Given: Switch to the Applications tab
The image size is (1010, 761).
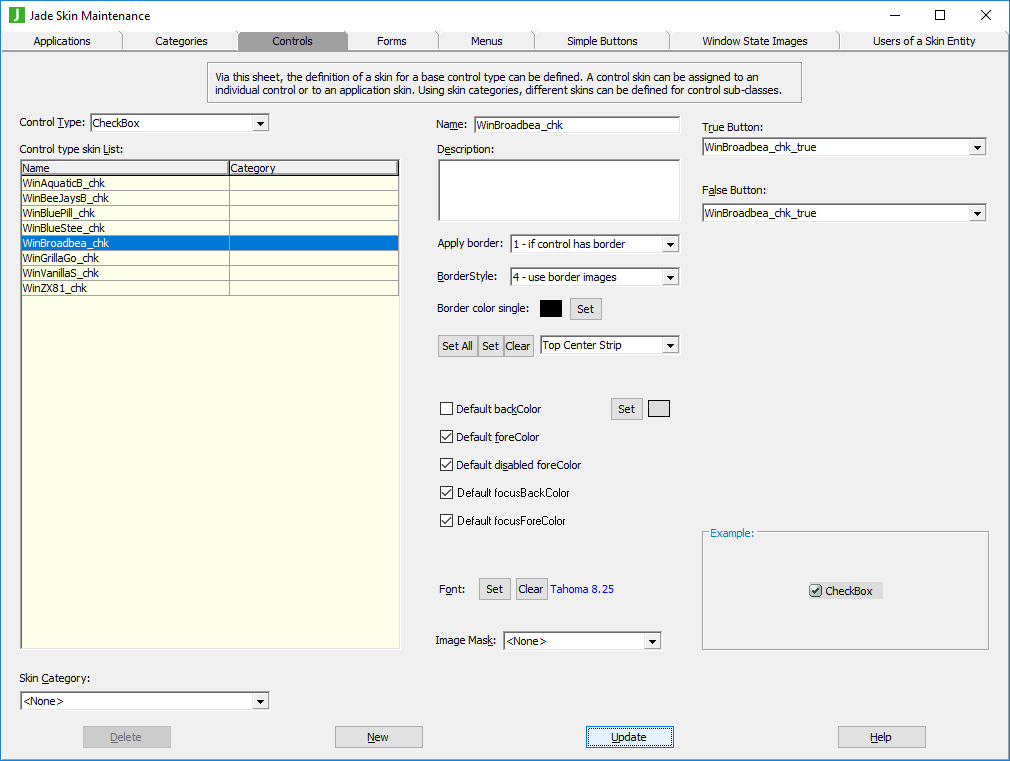Looking at the screenshot, I should (62, 41).
